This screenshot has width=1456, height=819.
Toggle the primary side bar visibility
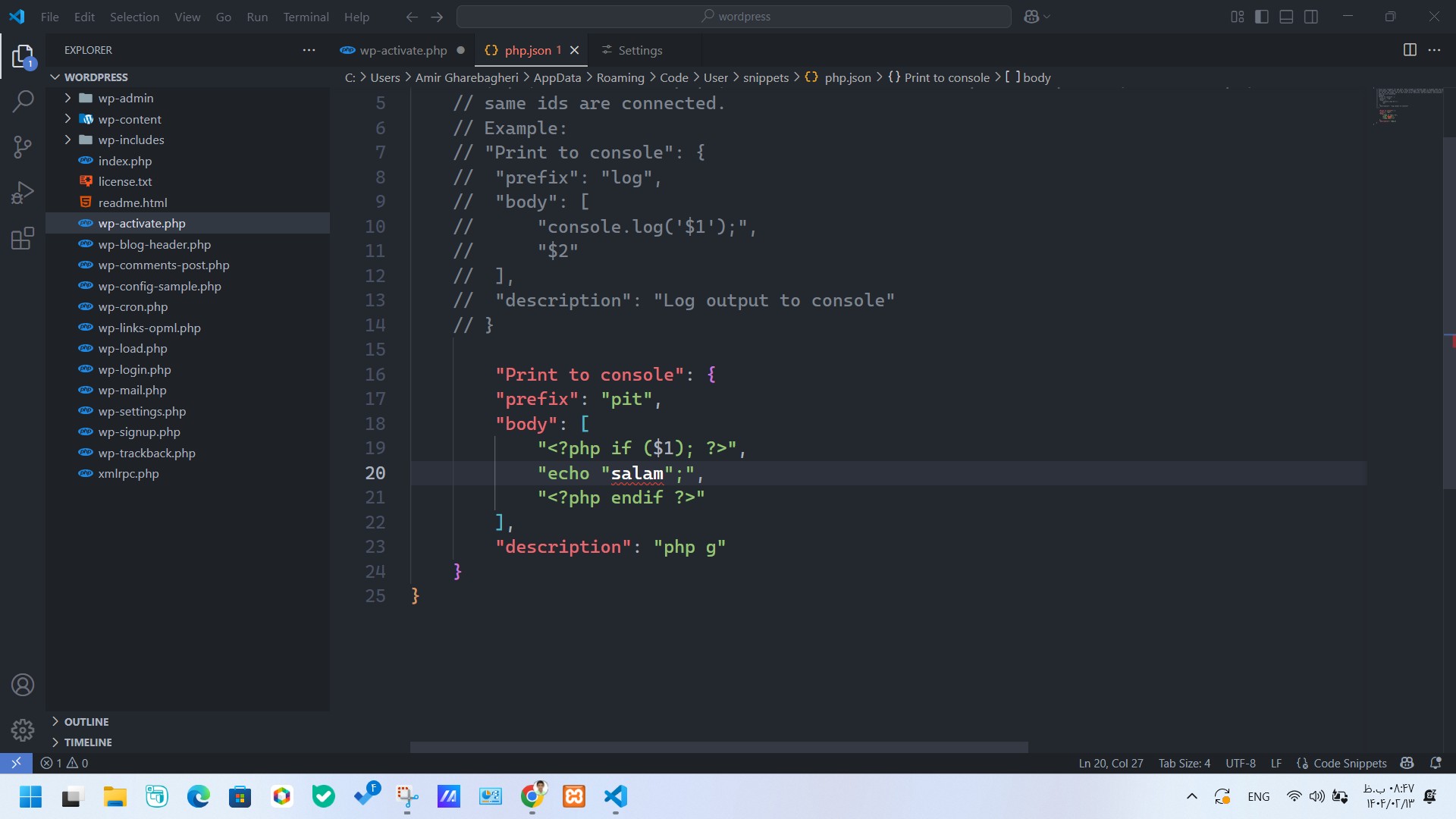pos(1262,17)
